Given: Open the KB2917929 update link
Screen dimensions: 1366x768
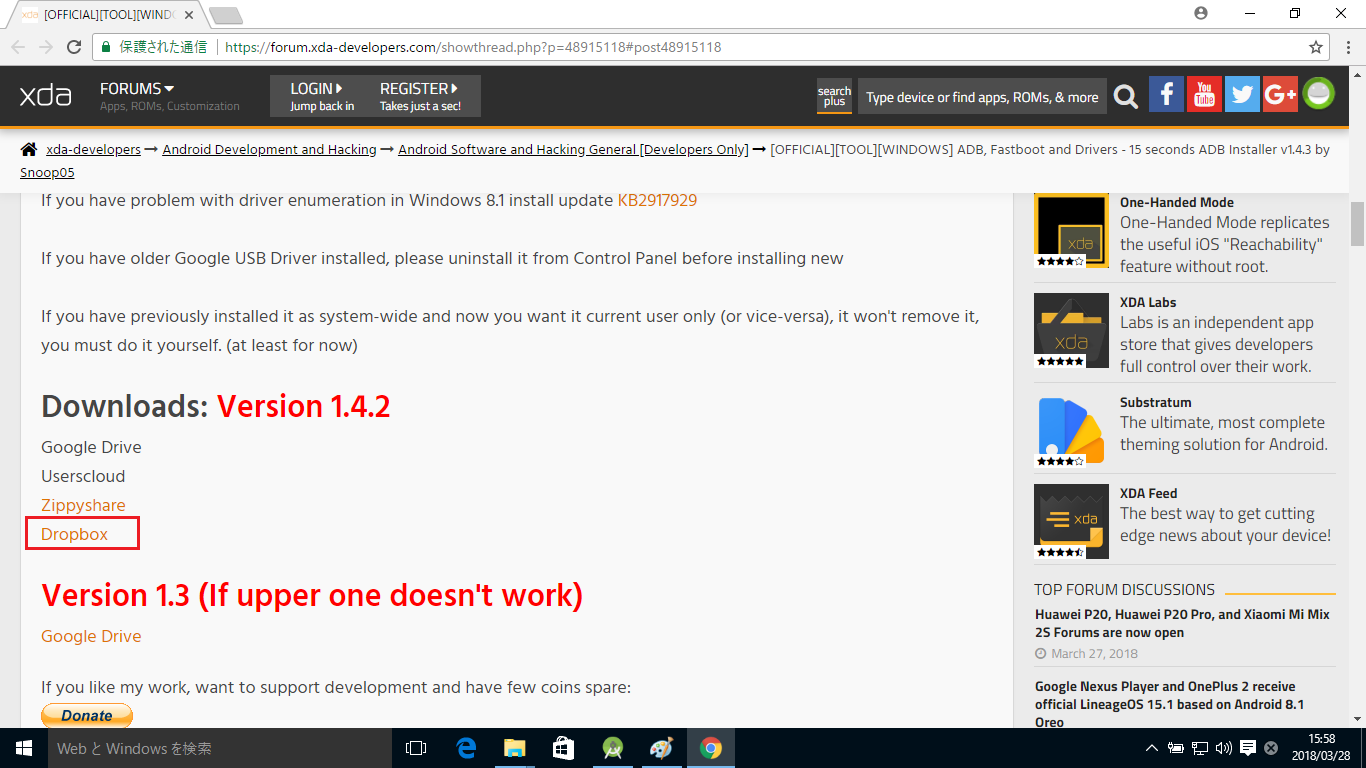Looking at the screenshot, I should 657,200.
